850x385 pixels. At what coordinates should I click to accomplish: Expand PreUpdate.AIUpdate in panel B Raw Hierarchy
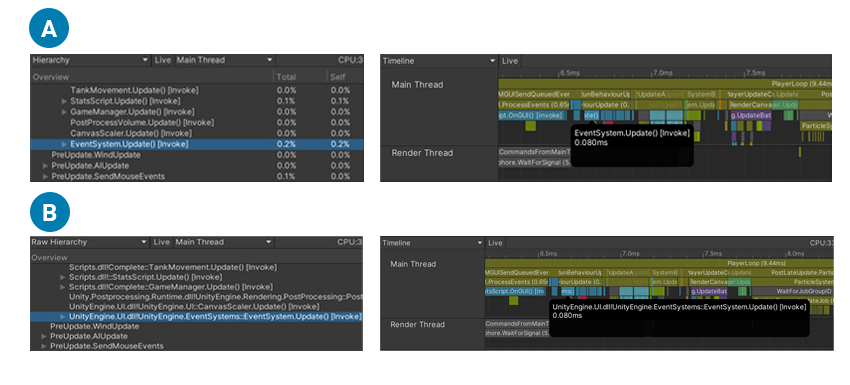(44, 336)
